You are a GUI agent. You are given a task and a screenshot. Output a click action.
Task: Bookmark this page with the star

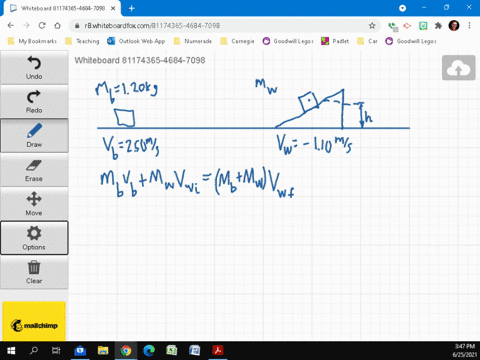pos(372,25)
